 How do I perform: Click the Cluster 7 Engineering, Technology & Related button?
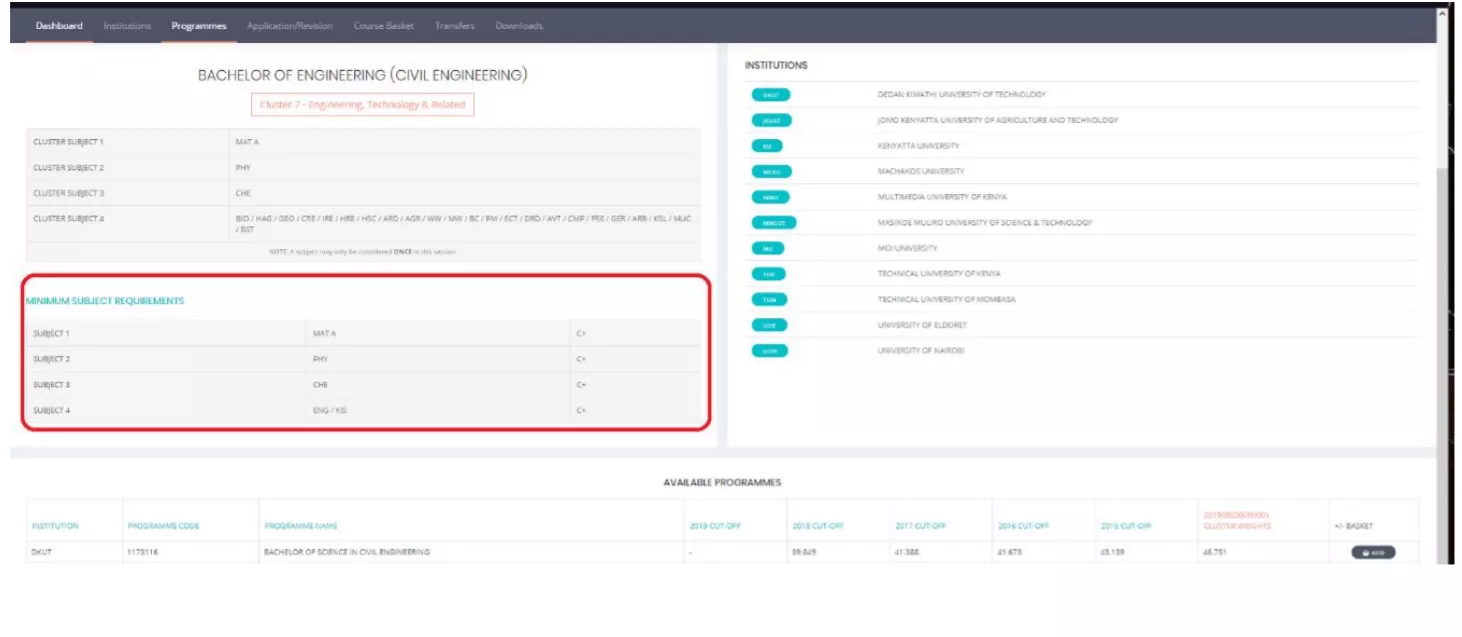coord(362,104)
